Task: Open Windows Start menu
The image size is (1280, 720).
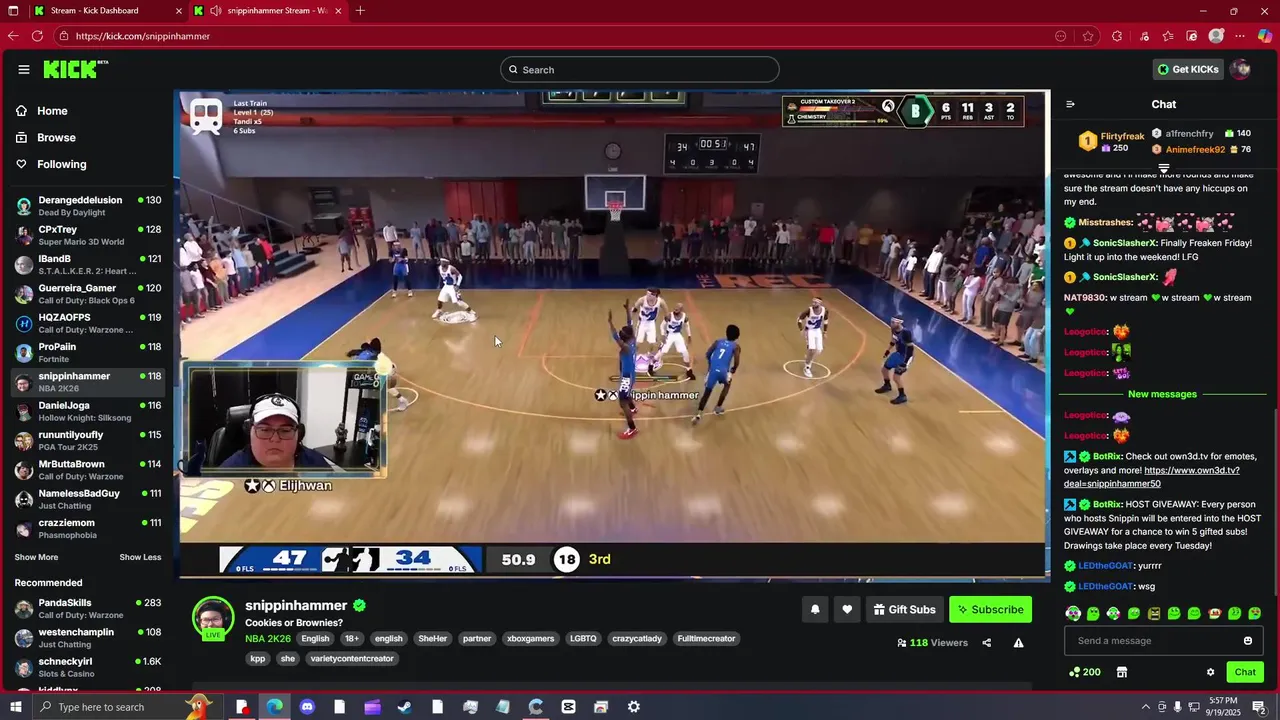Action: 13,707
